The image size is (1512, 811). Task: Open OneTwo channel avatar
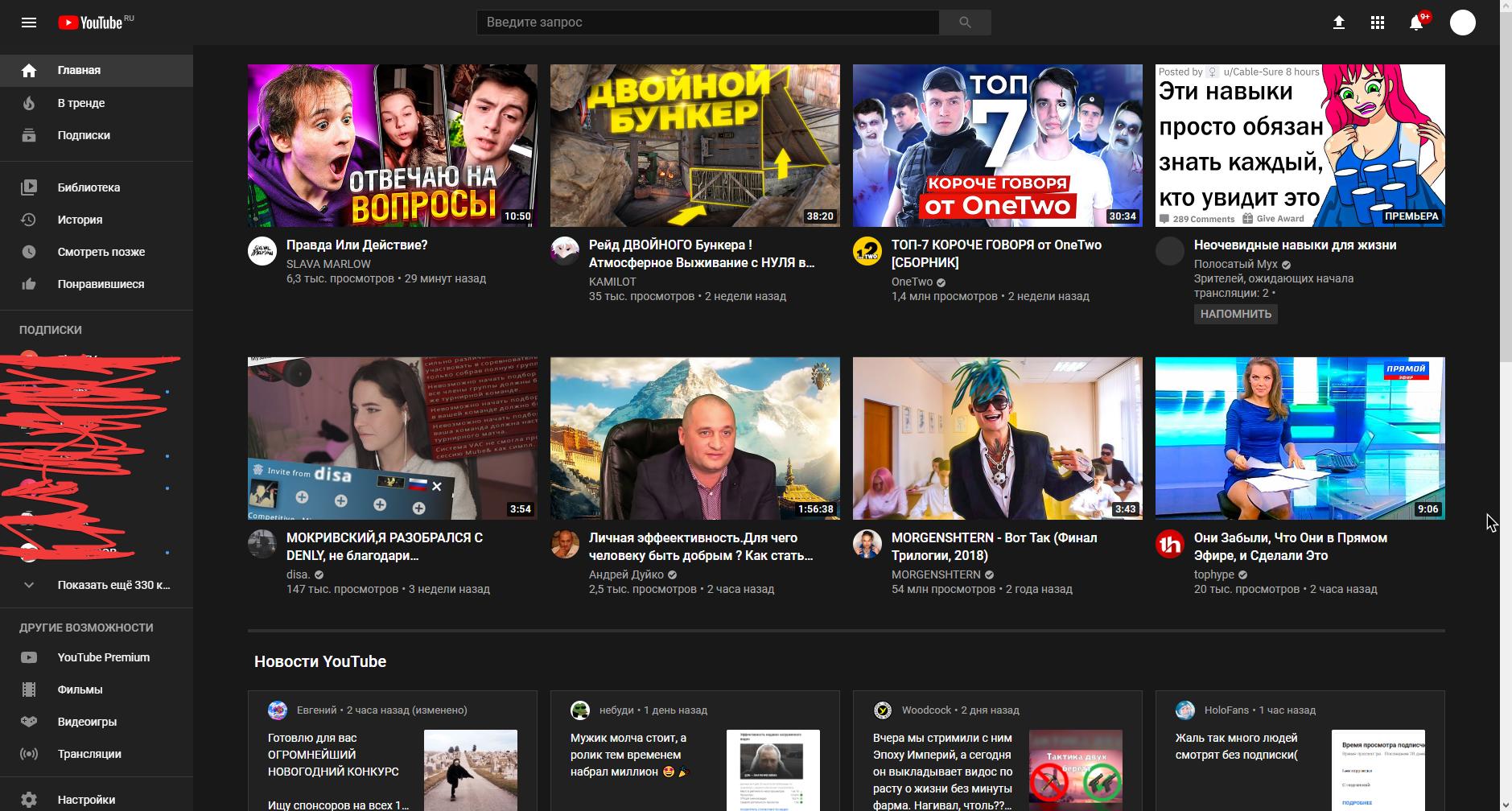point(867,251)
